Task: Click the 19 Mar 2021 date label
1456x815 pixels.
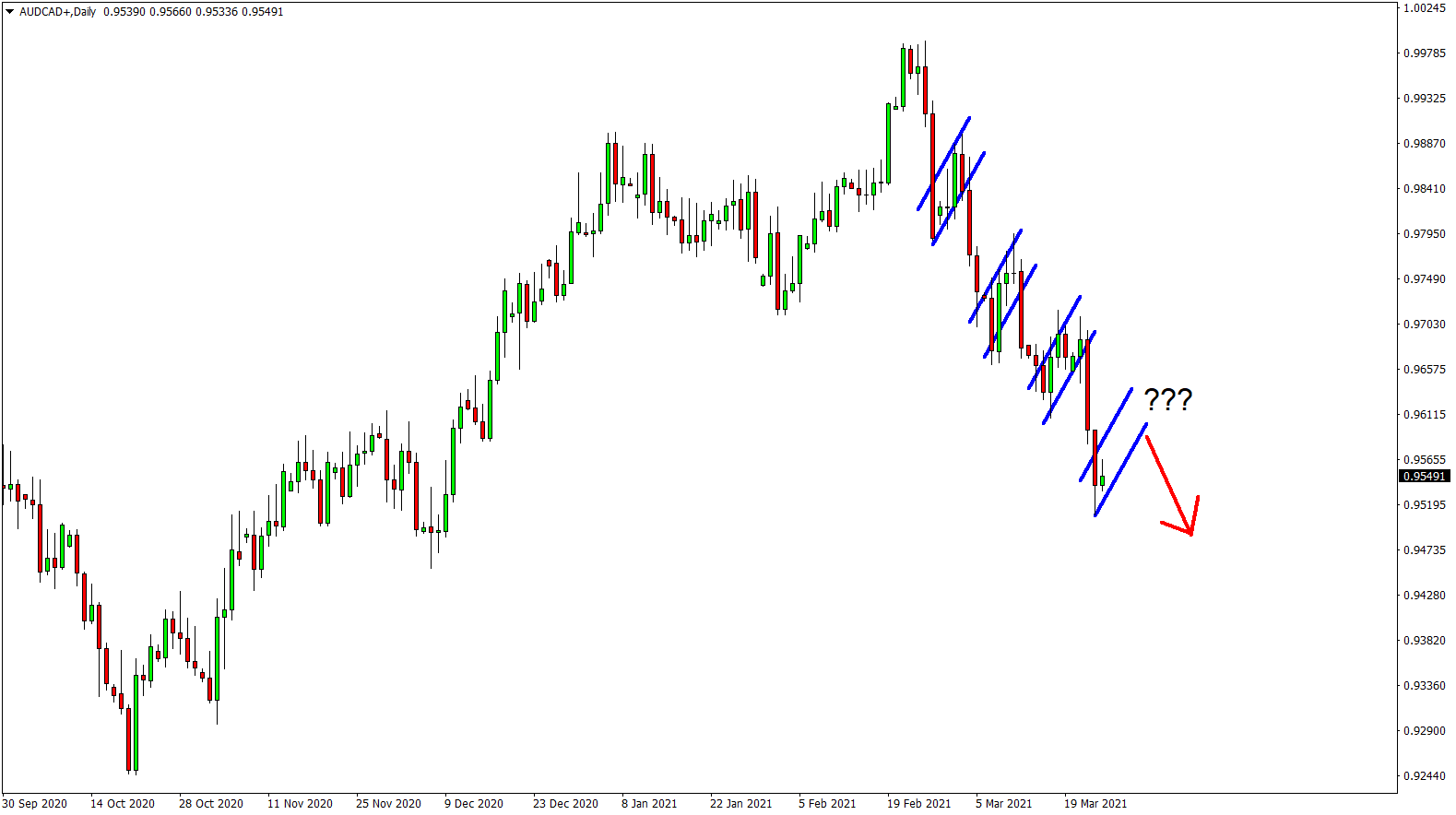Action: pyautogui.click(x=1095, y=804)
